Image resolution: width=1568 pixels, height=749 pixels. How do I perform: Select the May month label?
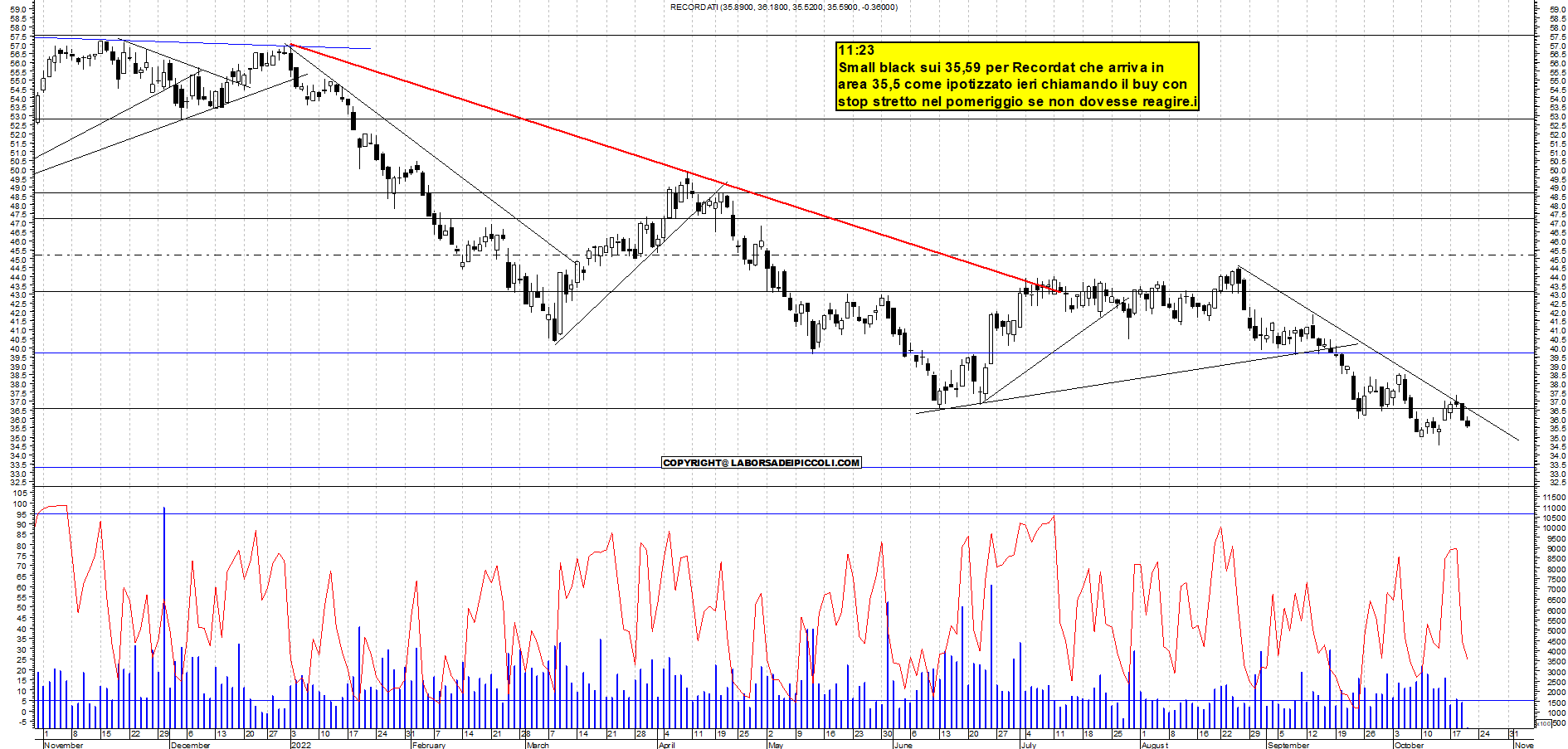(x=776, y=745)
